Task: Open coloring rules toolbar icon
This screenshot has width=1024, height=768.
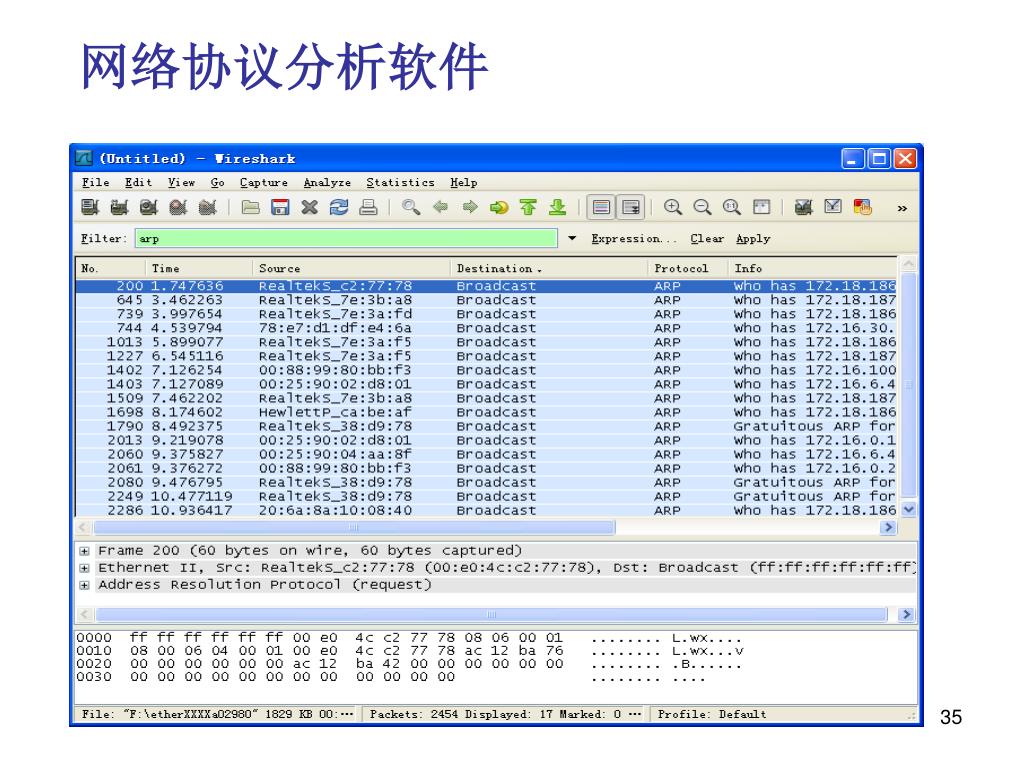Action: pyautogui.click(x=863, y=208)
